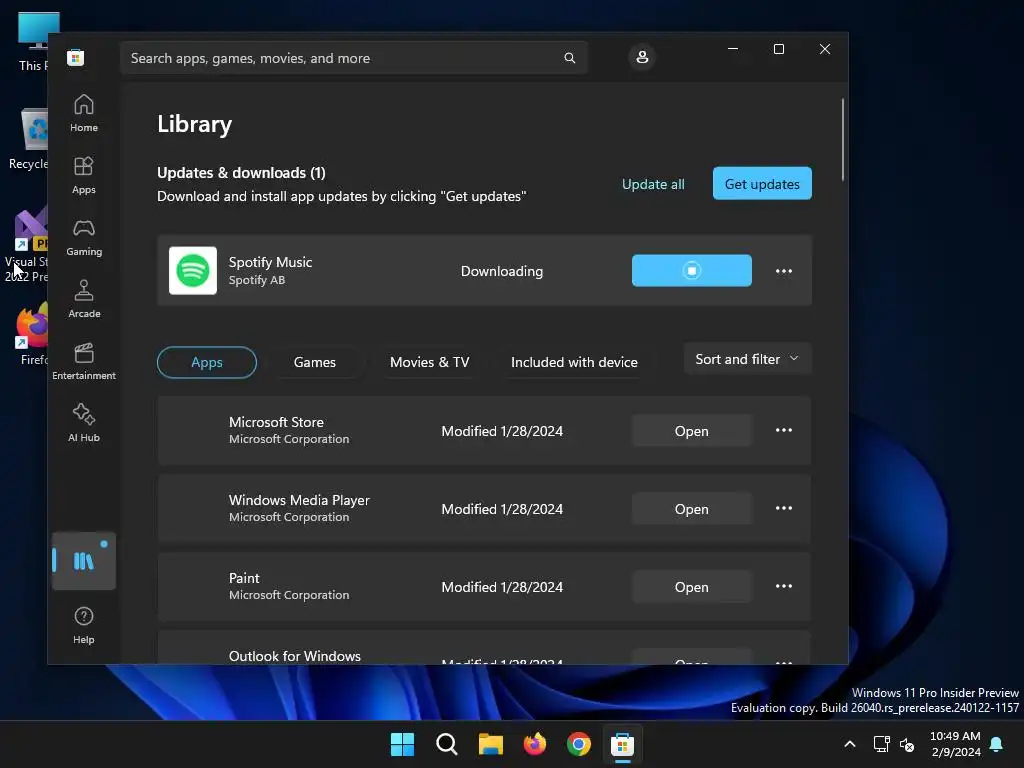Select the Recycle Bin desktop icon

click(x=31, y=138)
